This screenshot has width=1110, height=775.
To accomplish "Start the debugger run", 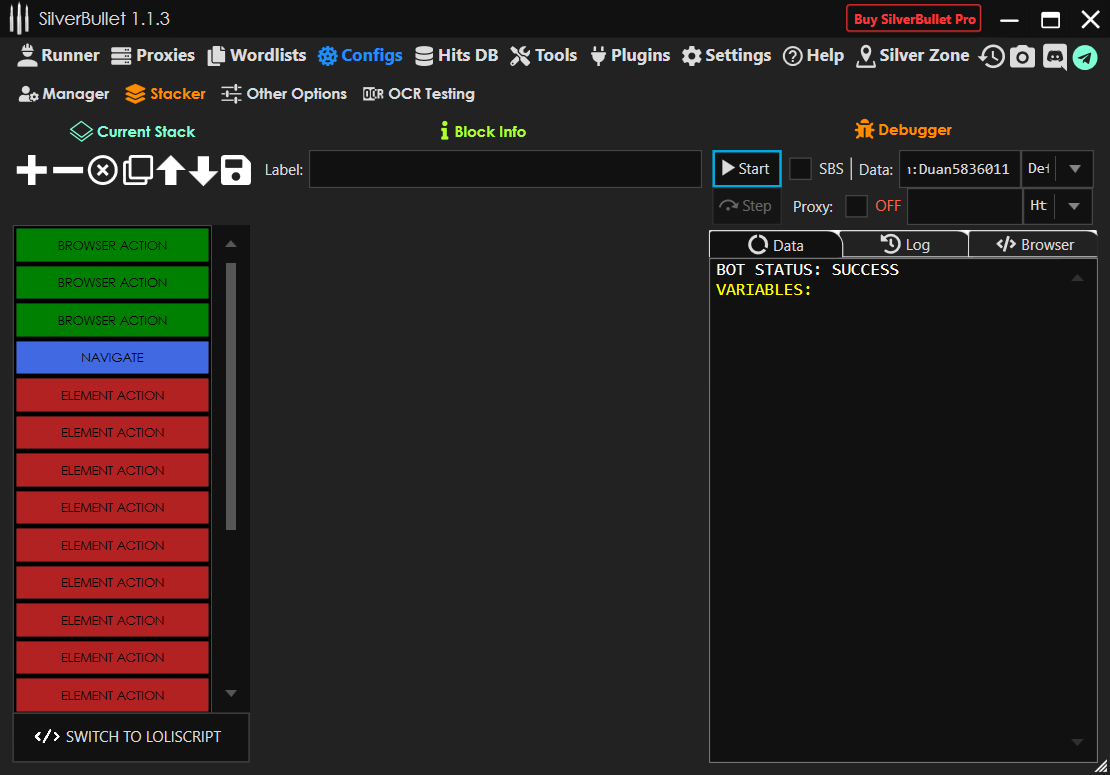I will (x=747, y=168).
